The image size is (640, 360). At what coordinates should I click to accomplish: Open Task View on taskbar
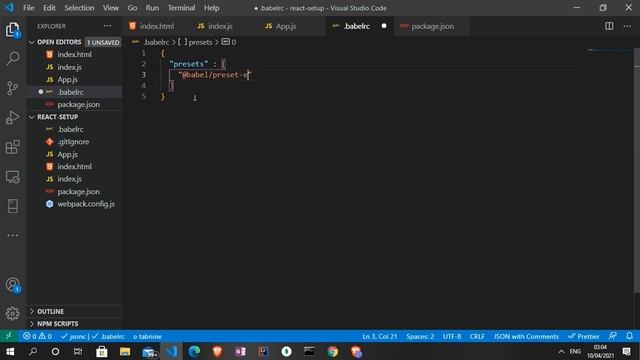click(x=78, y=351)
